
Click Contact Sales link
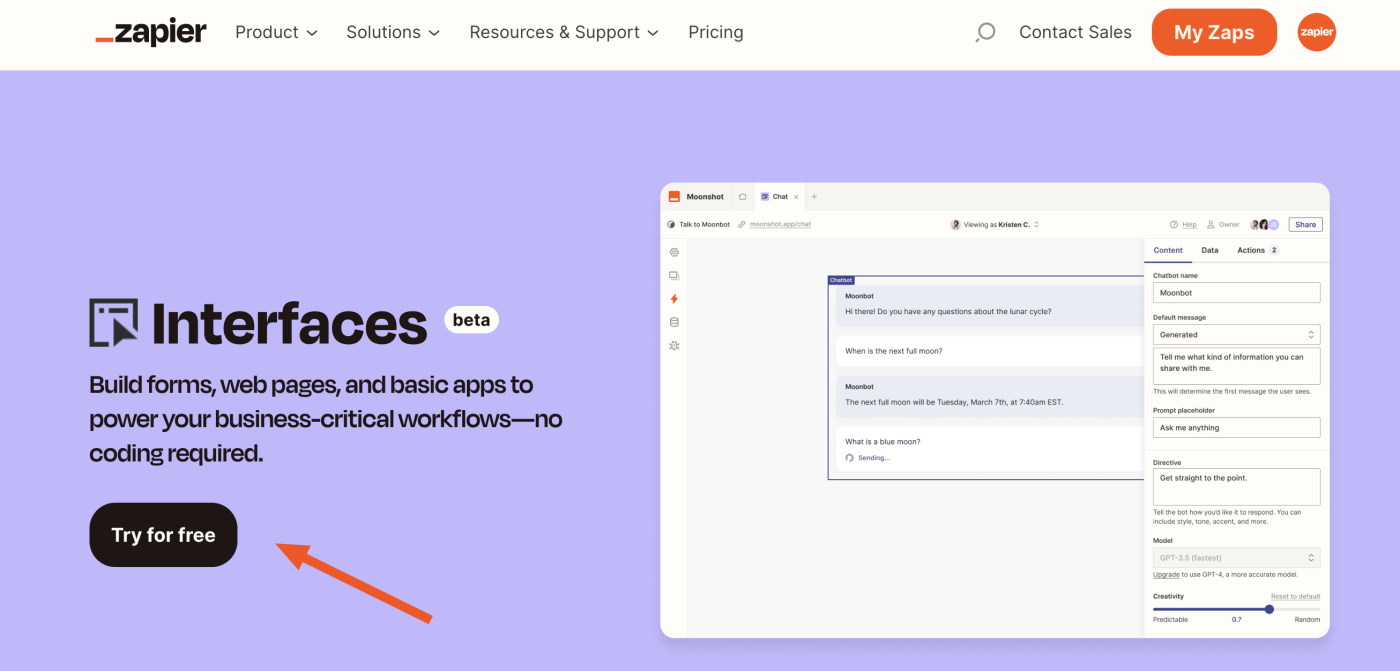coord(1075,32)
